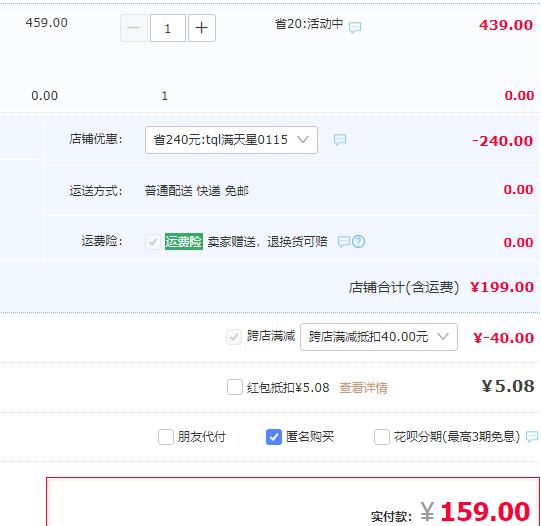Click the question mark help icon for 运费险
Screen dimensions: 541x526
(358, 241)
